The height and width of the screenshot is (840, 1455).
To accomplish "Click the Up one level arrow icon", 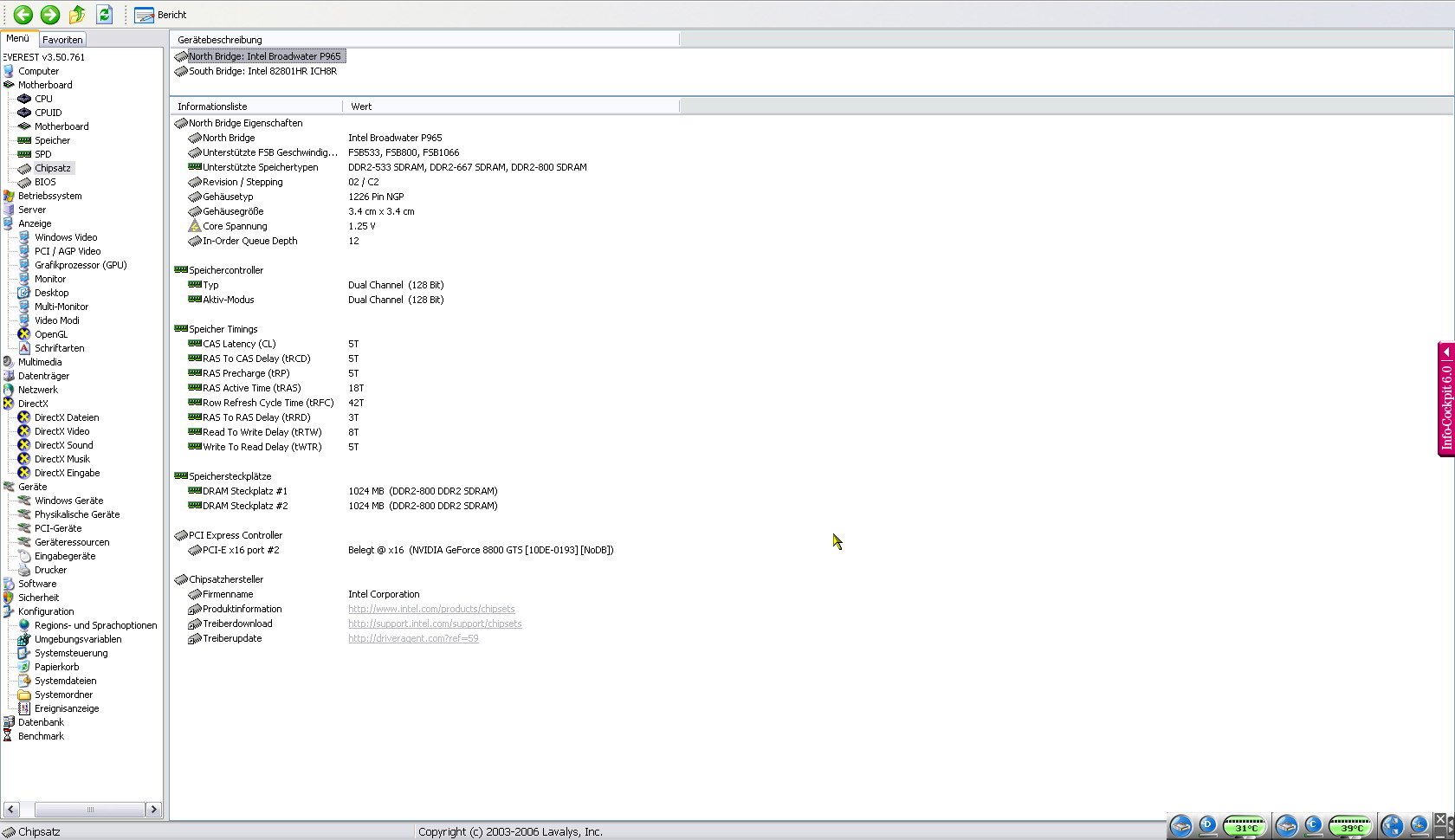I will 77,14.
